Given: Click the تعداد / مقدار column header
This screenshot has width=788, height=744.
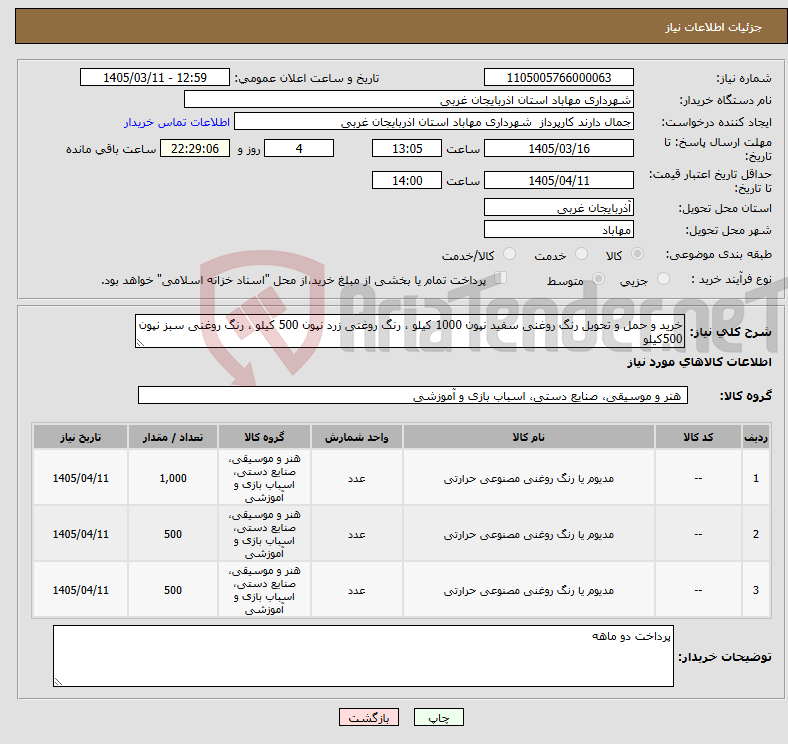Looking at the screenshot, I should (x=173, y=437).
